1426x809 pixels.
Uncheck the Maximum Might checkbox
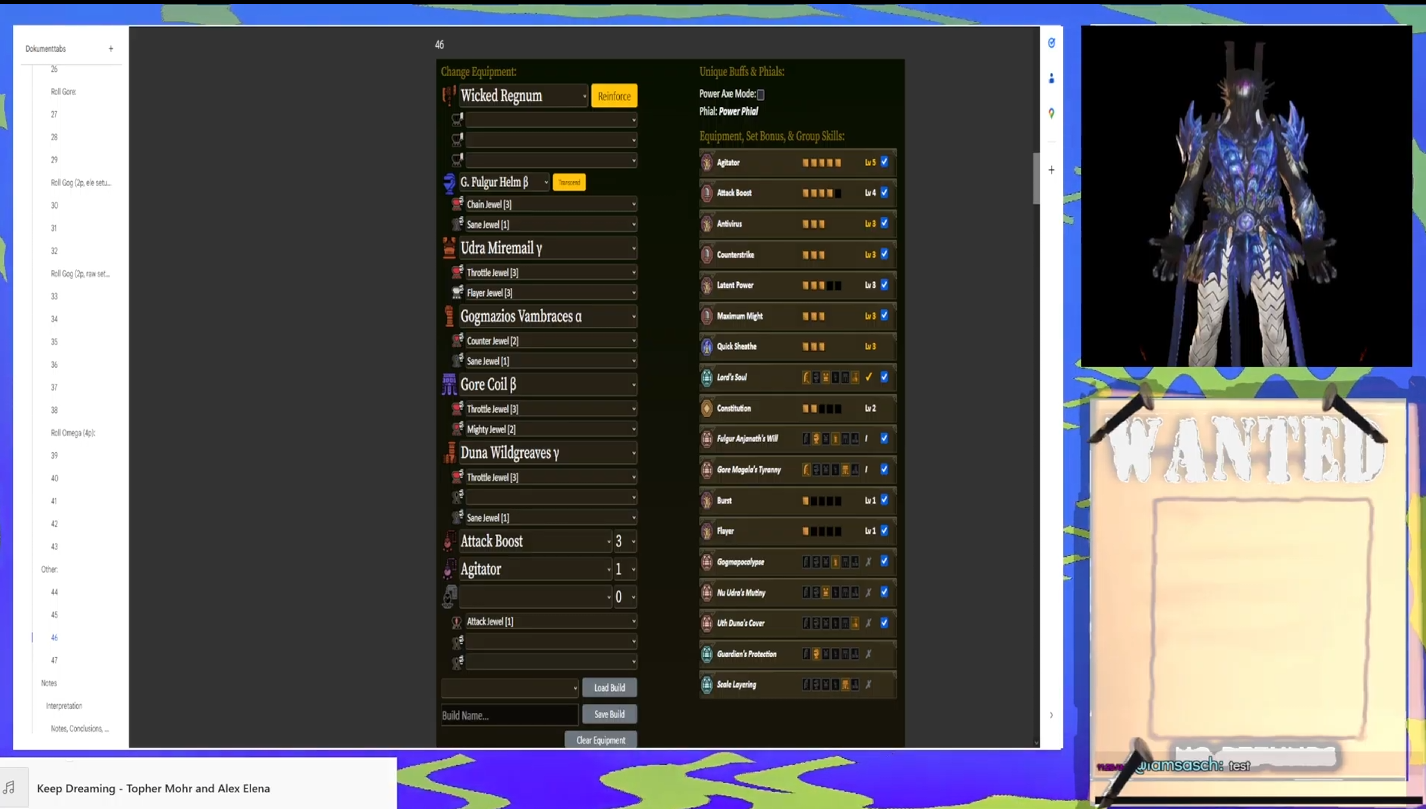884,316
